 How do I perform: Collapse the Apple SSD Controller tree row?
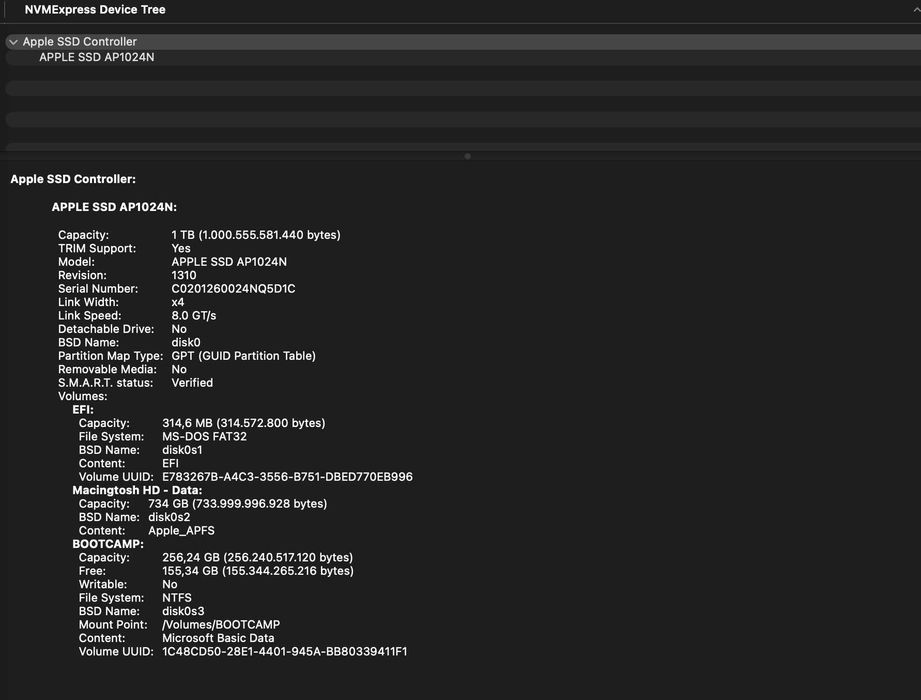tap(13, 42)
